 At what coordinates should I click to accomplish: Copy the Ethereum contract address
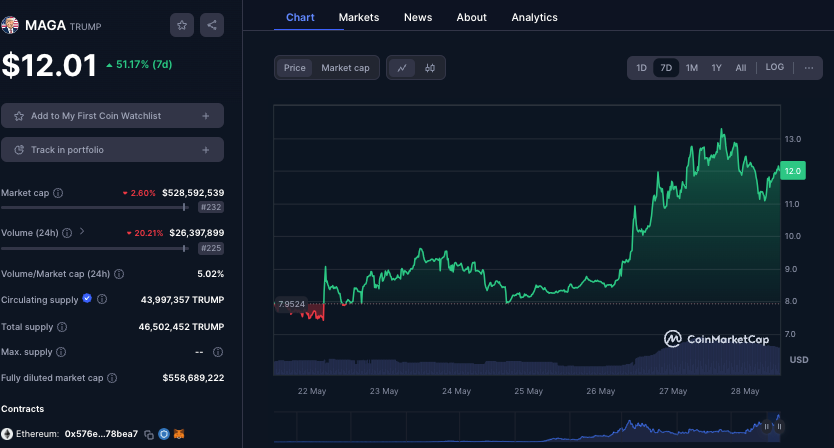click(x=149, y=435)
